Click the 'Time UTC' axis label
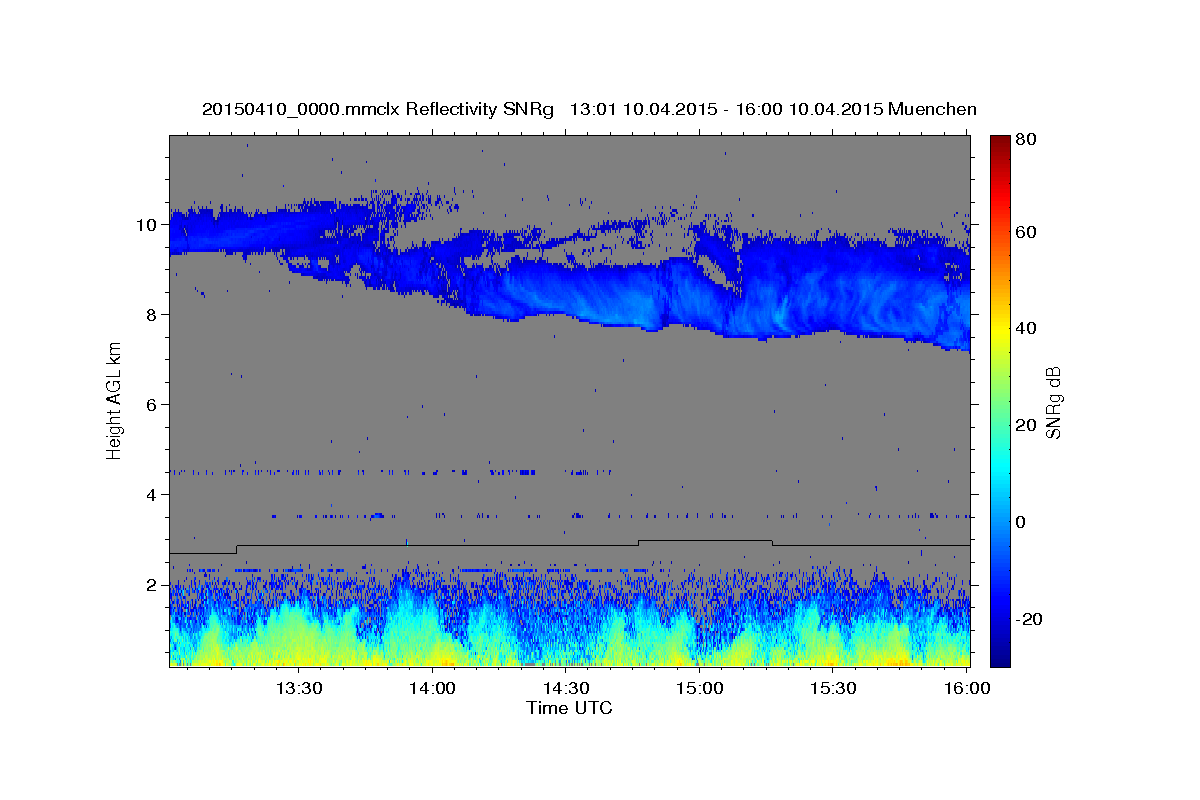The width and height of the screenshot is (1200, 800). [x=569, y=708]
